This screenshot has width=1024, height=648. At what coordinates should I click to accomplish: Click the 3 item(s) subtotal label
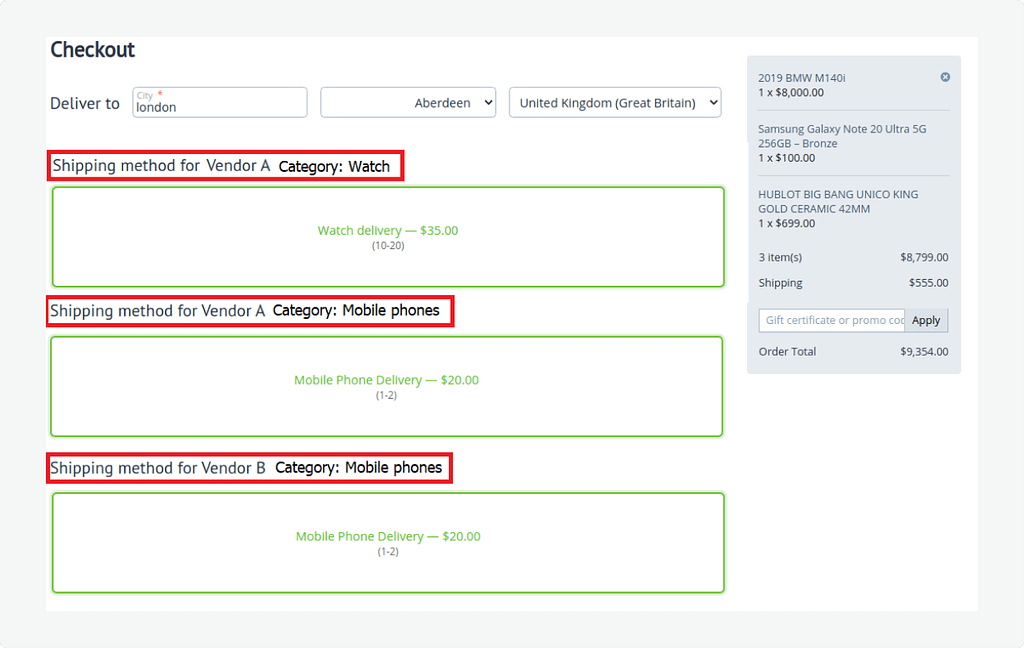[x=780, y=257]
